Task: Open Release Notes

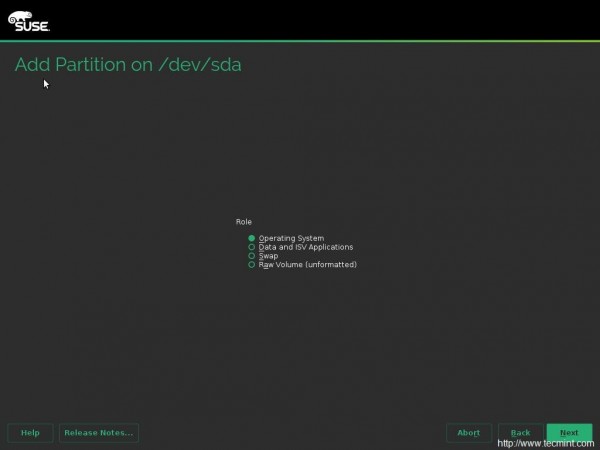Action: coord(99,433)
